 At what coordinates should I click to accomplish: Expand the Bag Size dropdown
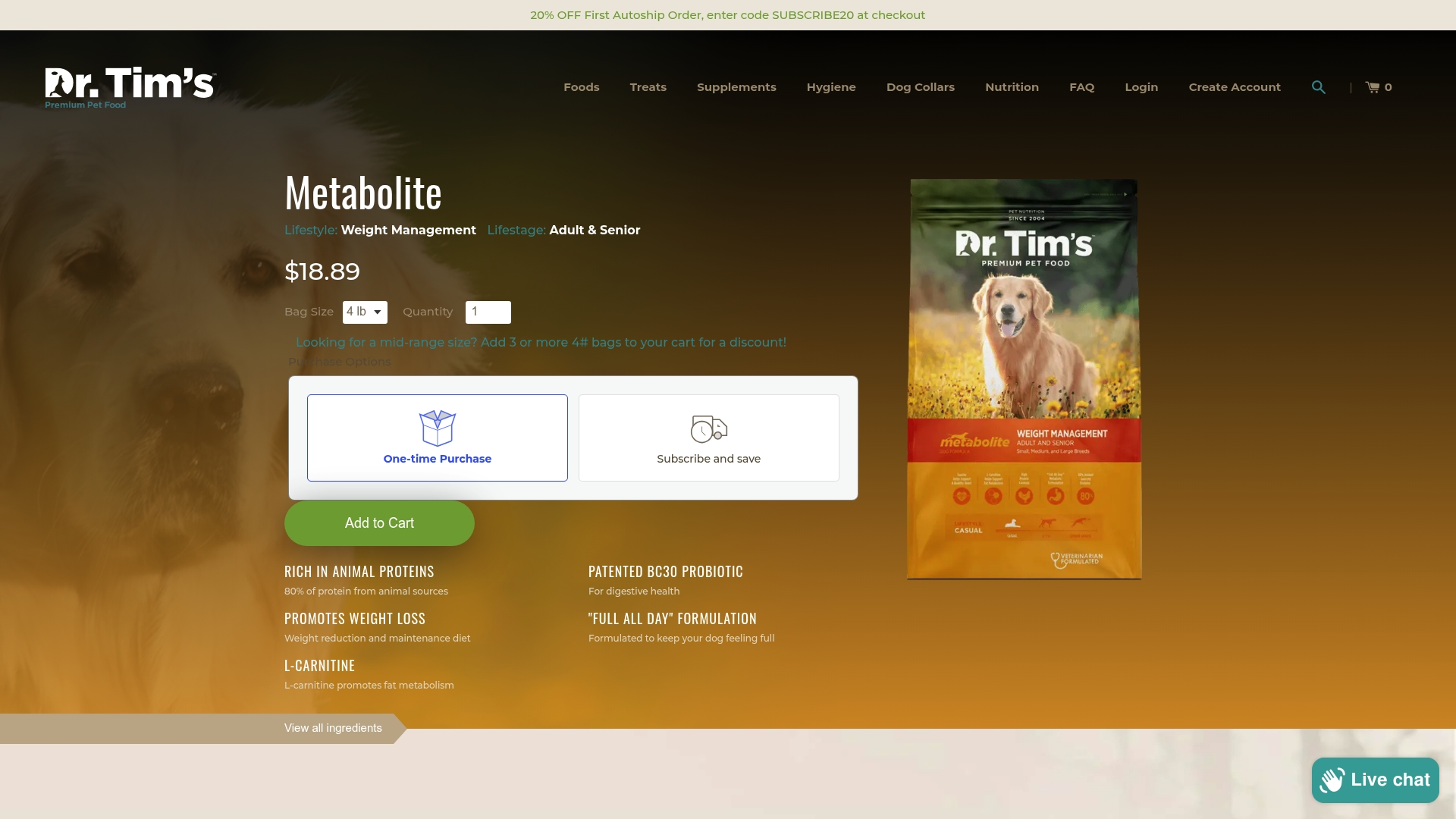pos(365,312)
